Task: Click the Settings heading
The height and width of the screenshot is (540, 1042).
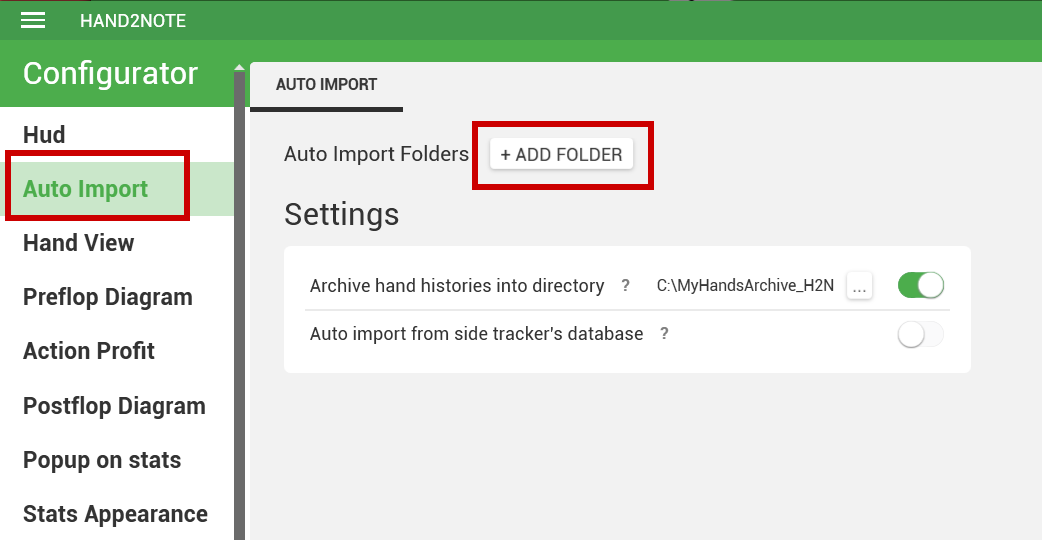Action: pyautogui.click(x=342, y=215)
